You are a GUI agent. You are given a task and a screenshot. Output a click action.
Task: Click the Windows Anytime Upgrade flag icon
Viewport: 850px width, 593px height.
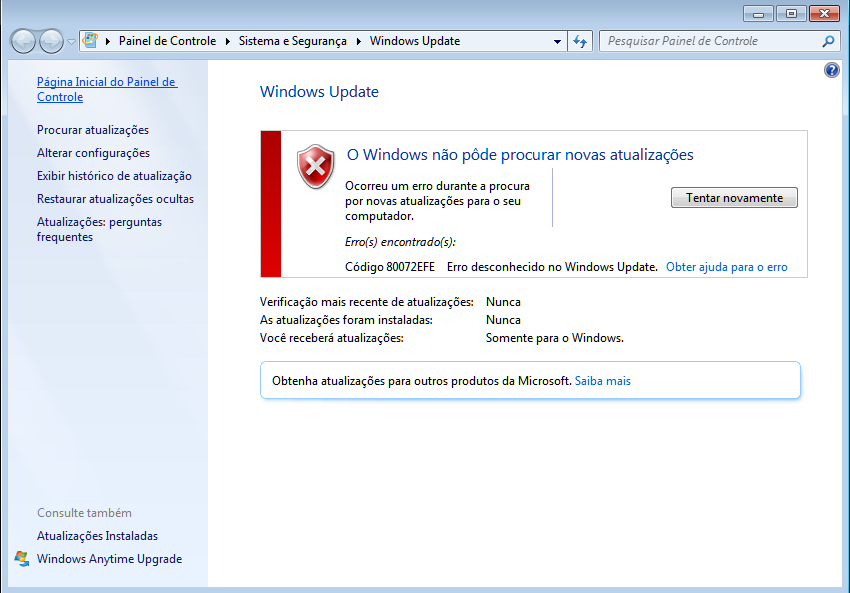[x=22, y=559]
